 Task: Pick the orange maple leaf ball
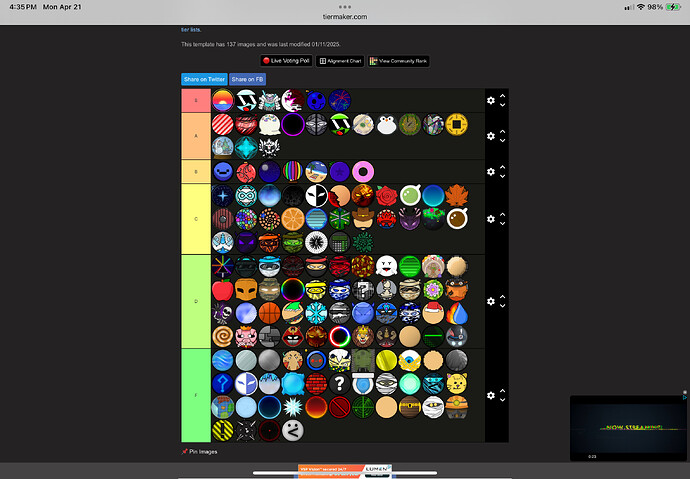(457, 195)
